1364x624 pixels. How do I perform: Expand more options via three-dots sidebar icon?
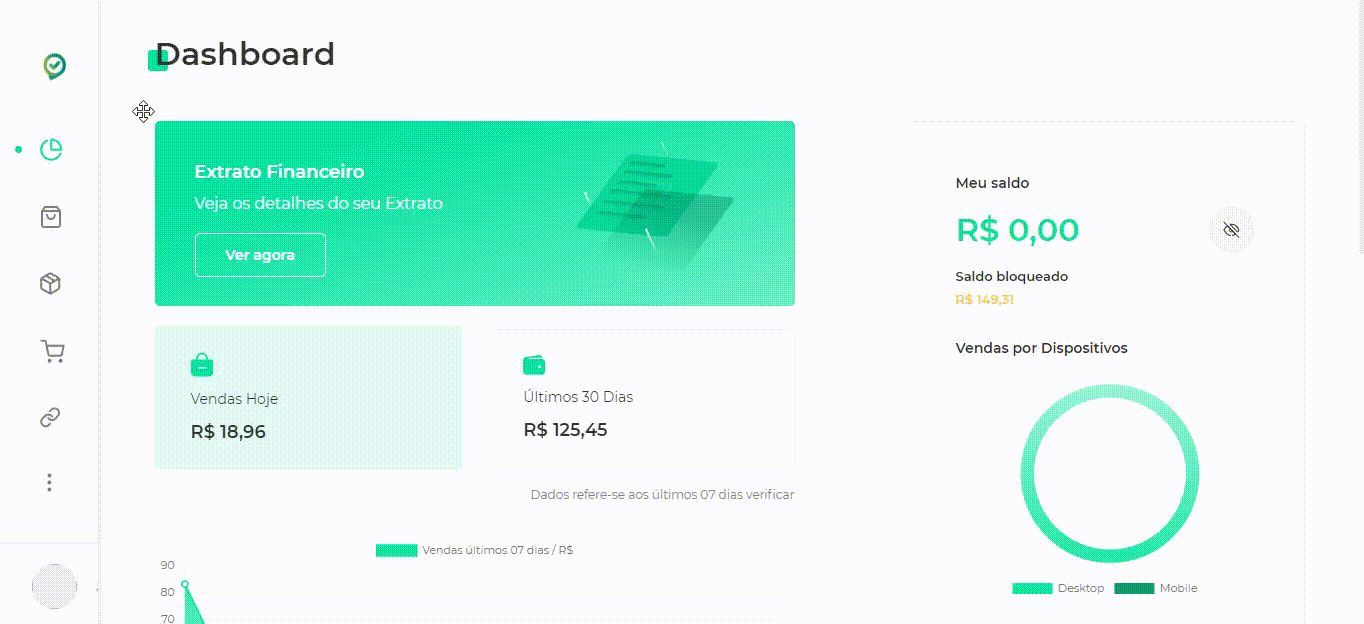click(x=49, y=483)
